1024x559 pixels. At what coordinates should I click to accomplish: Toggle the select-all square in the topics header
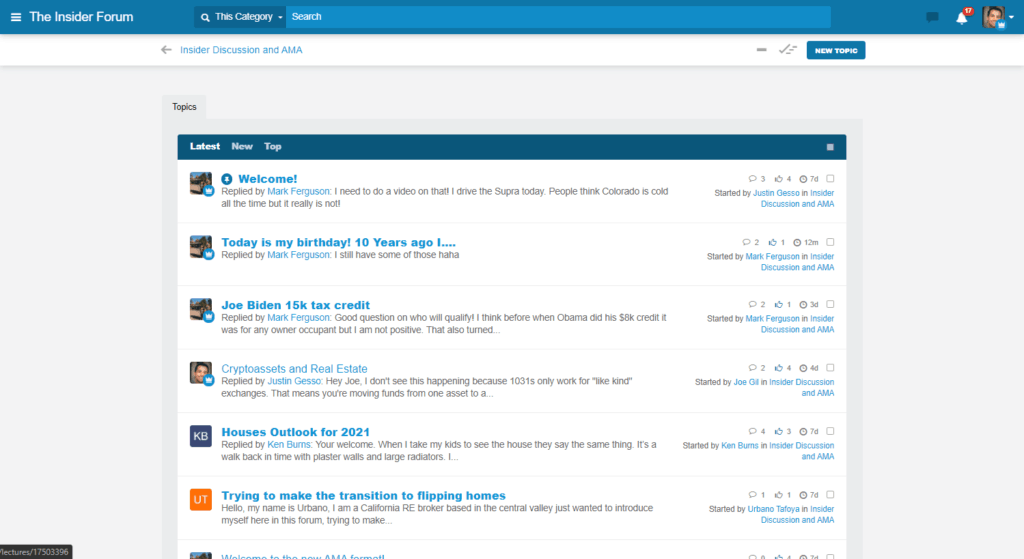tap(830, 147)
